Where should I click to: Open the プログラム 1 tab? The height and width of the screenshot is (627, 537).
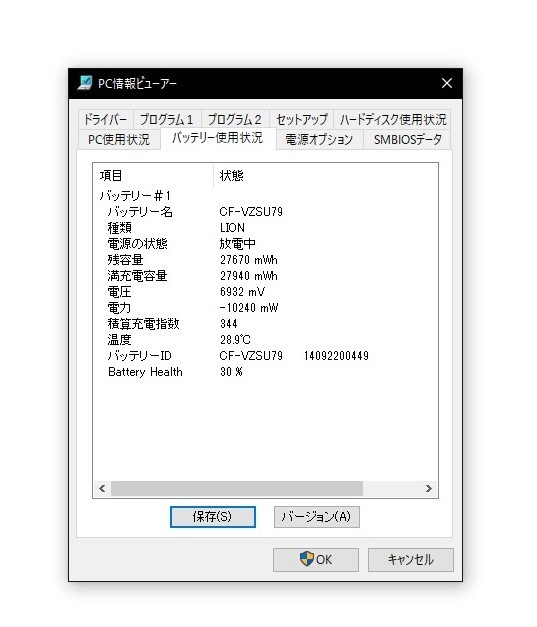[167, 119]
